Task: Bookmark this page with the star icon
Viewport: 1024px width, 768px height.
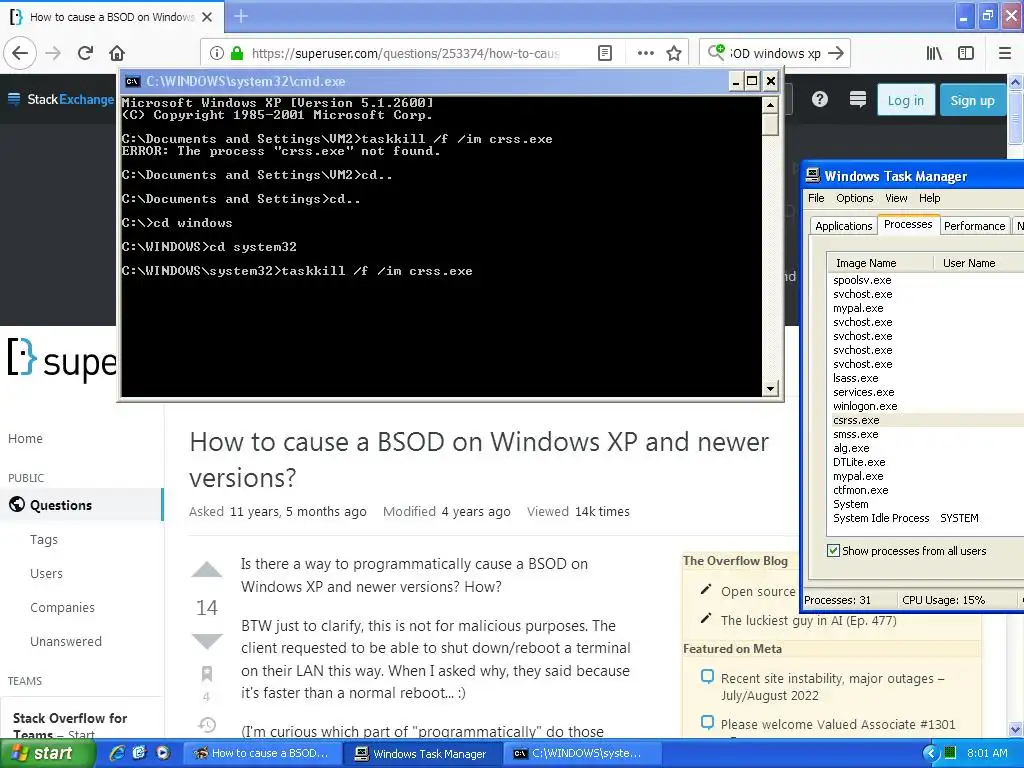Action: 674,53
